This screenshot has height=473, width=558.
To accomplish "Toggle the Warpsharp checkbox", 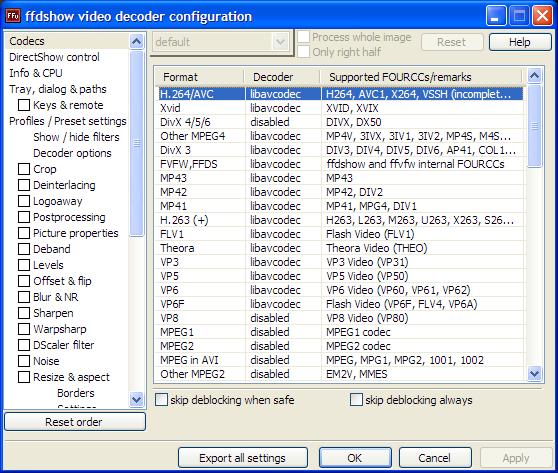I will 24,329.
